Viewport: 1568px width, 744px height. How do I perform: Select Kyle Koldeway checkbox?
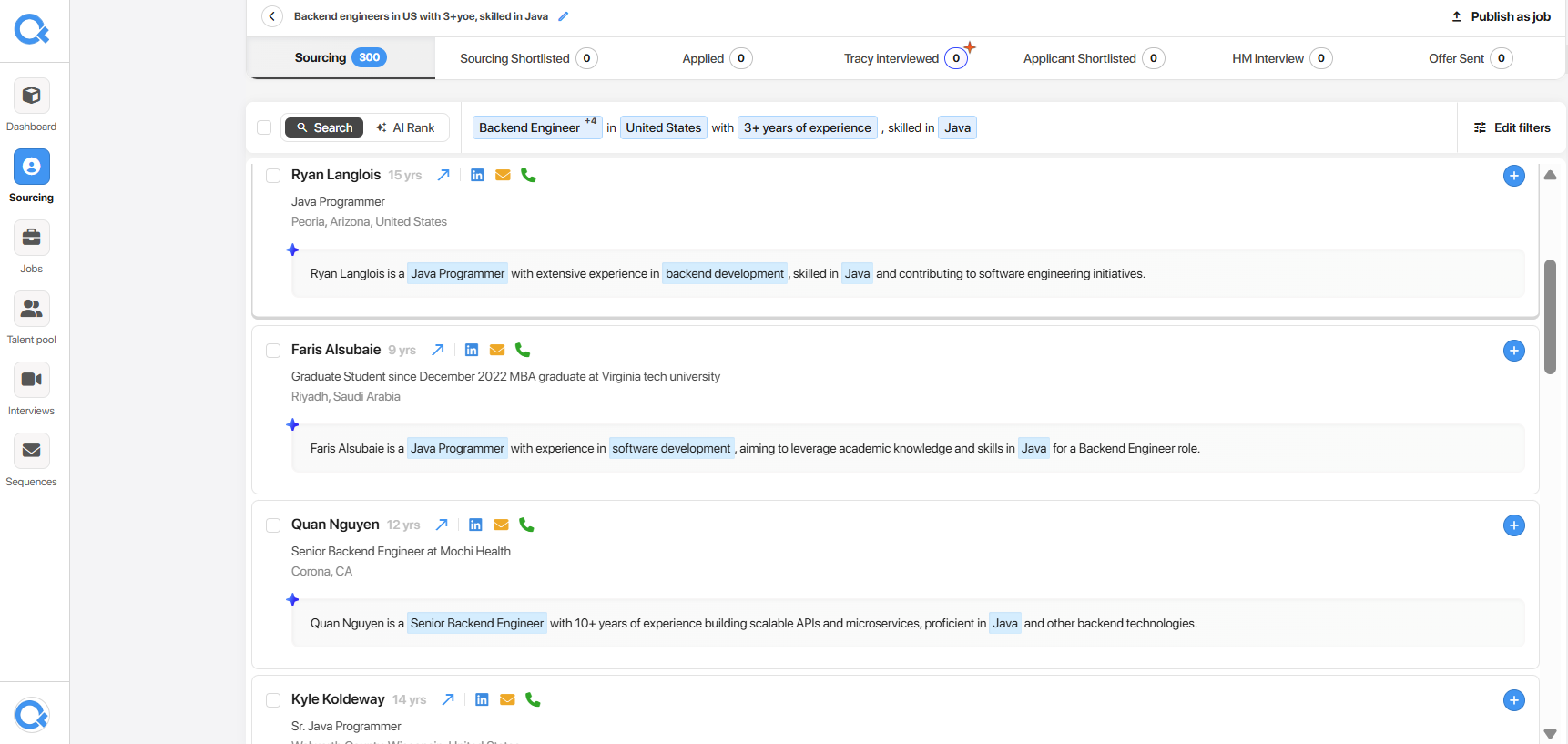(273, 700)
